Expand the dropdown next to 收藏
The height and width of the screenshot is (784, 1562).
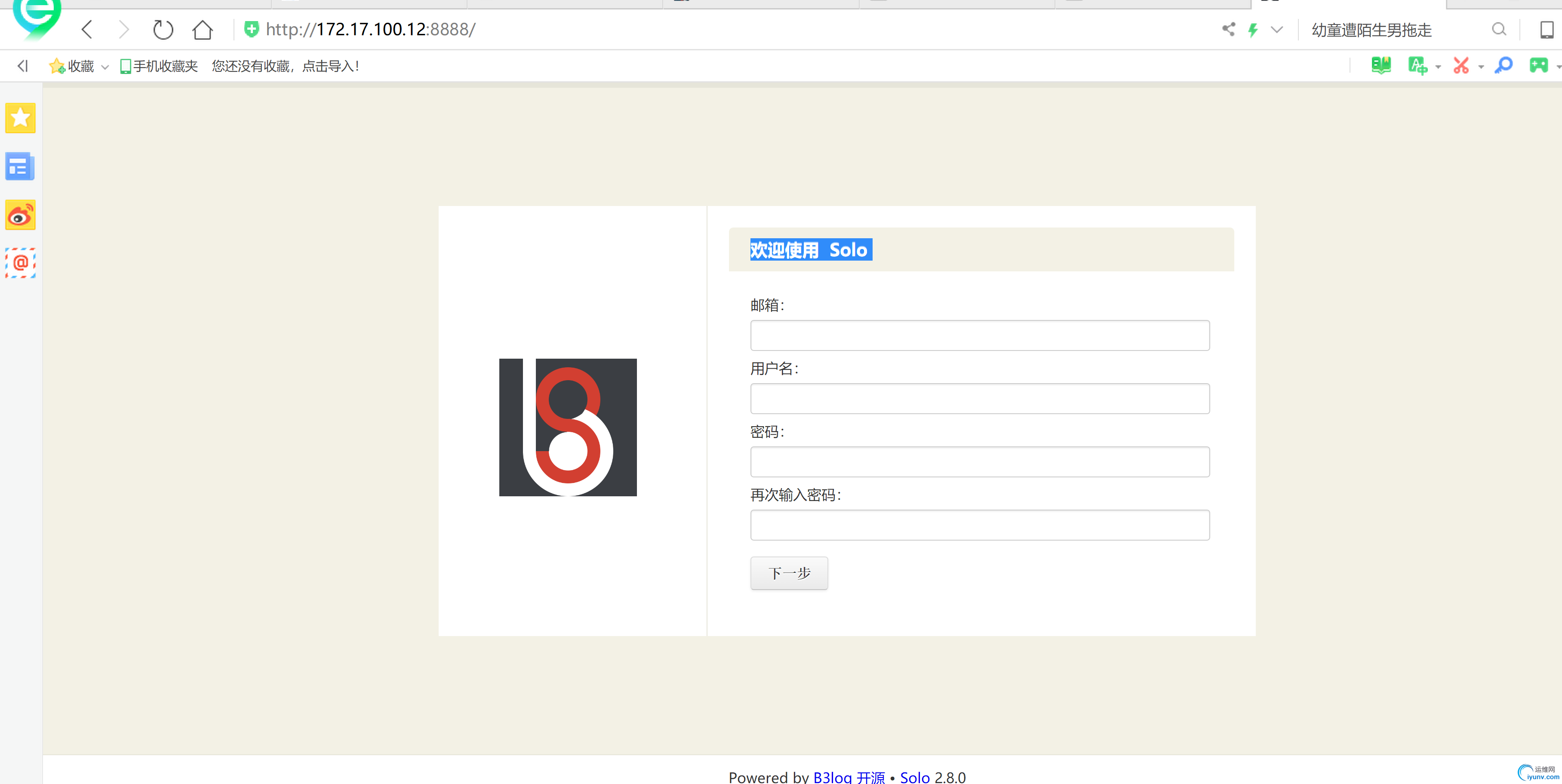pos(105,67)
